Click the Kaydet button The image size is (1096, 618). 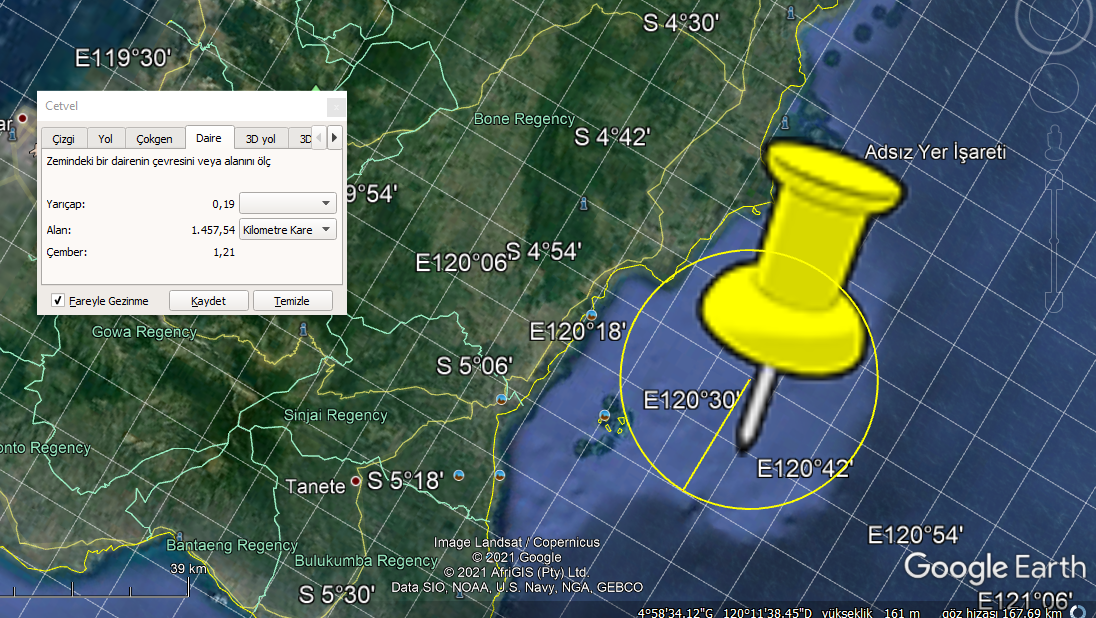[208, 301]
